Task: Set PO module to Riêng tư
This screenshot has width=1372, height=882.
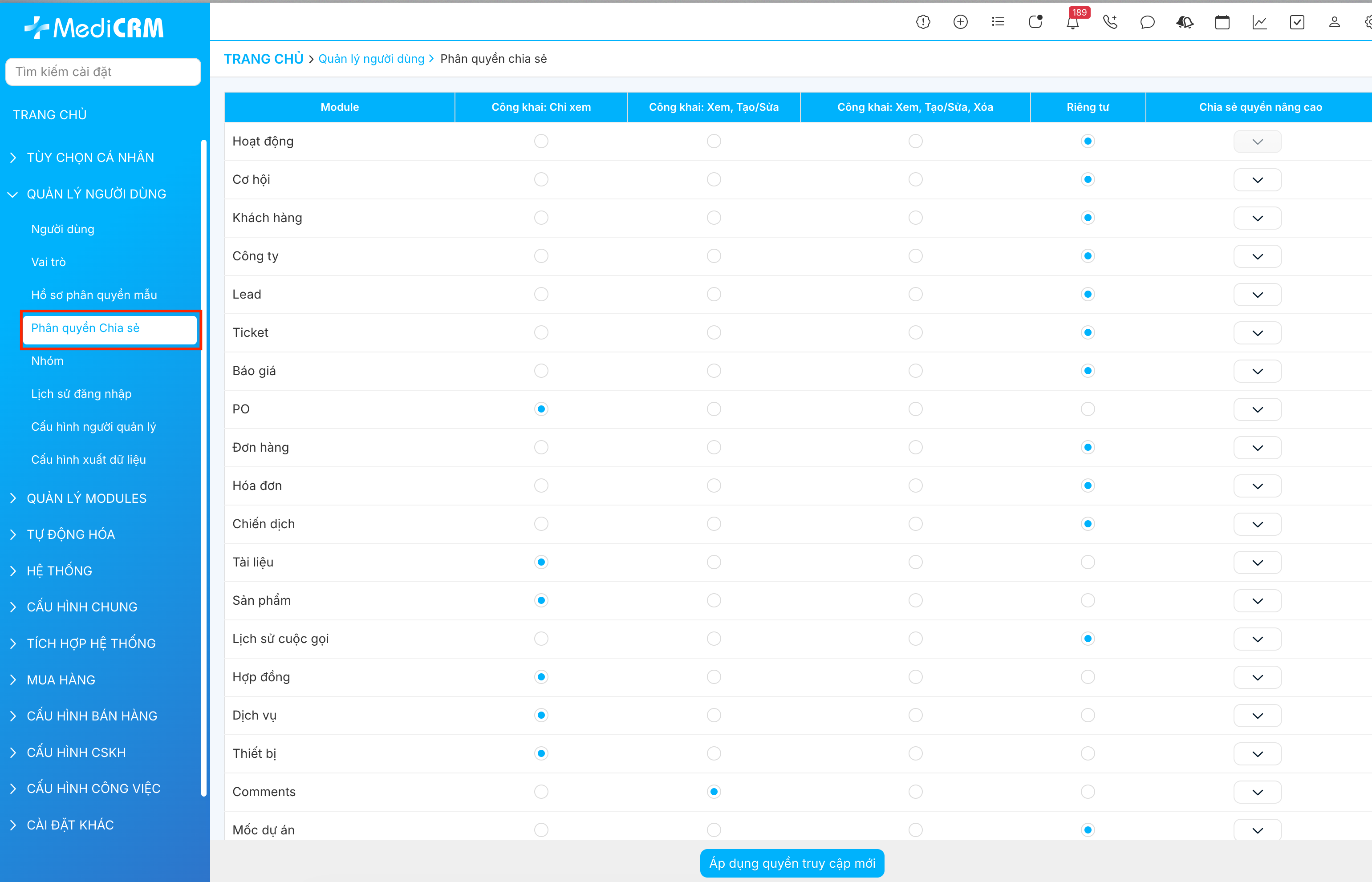Action: (x=1088, y=409)
